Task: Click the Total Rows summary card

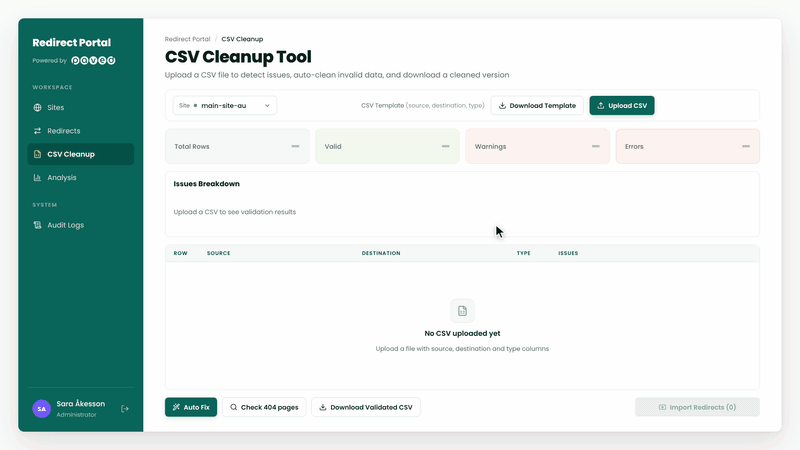Action: pyautogui.click(x=237, y=146)
